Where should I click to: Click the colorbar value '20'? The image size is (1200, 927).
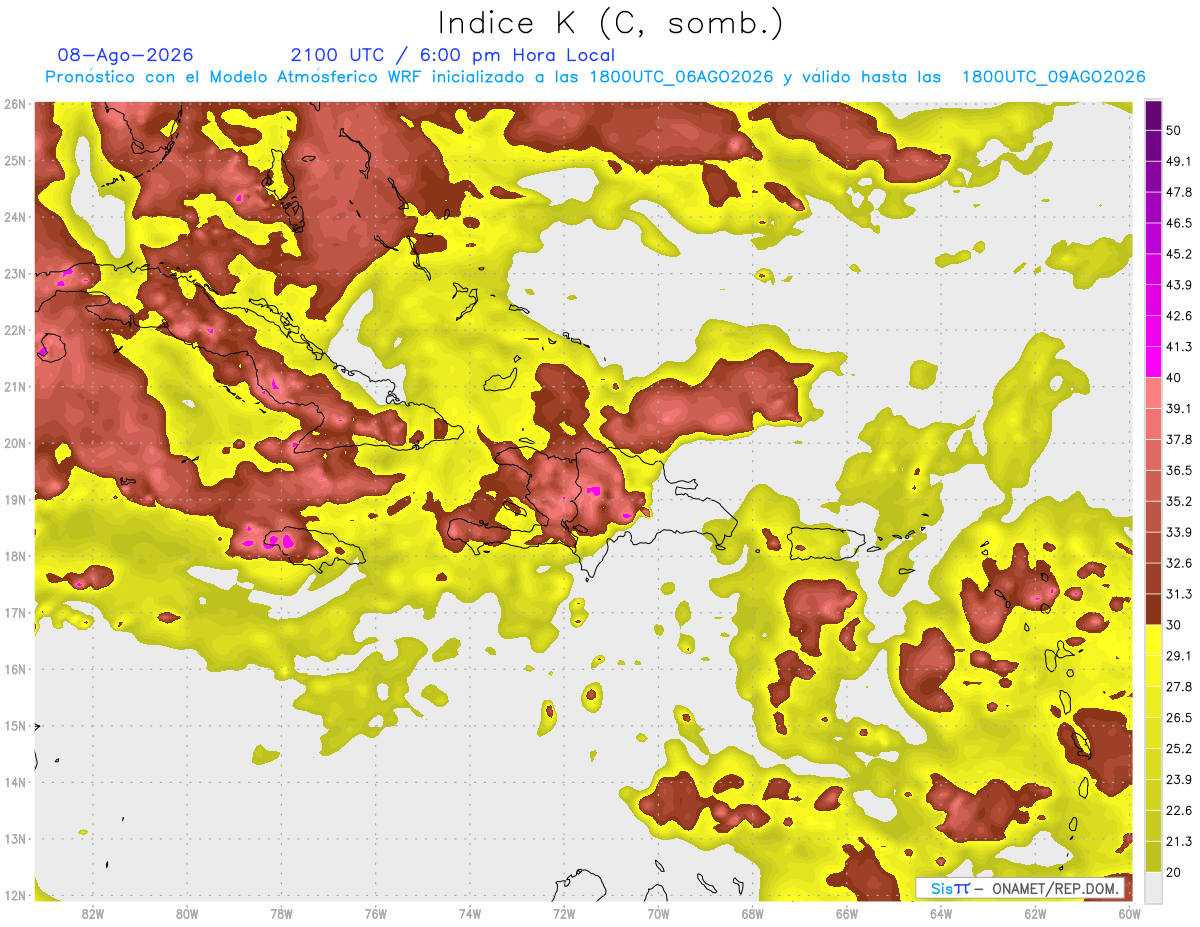coord(1174,872)
